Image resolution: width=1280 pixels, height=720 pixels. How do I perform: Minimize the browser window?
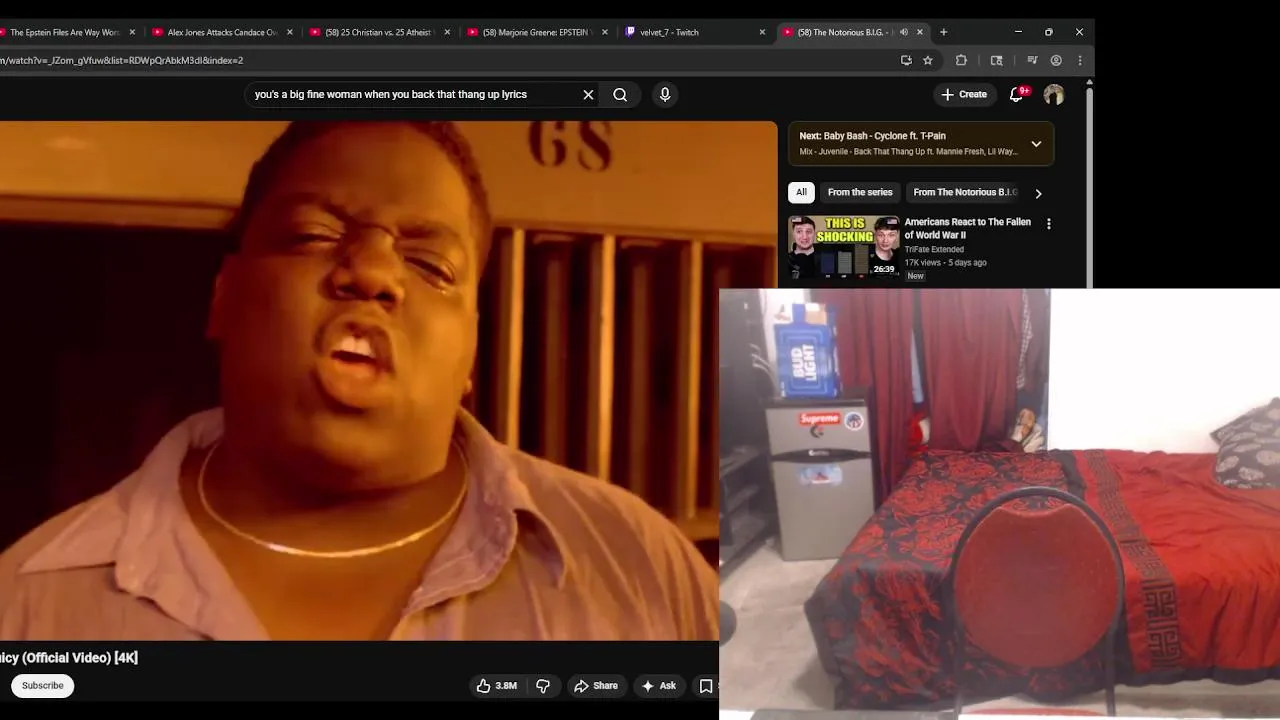pyautogui.click(x=1018, y=32)
